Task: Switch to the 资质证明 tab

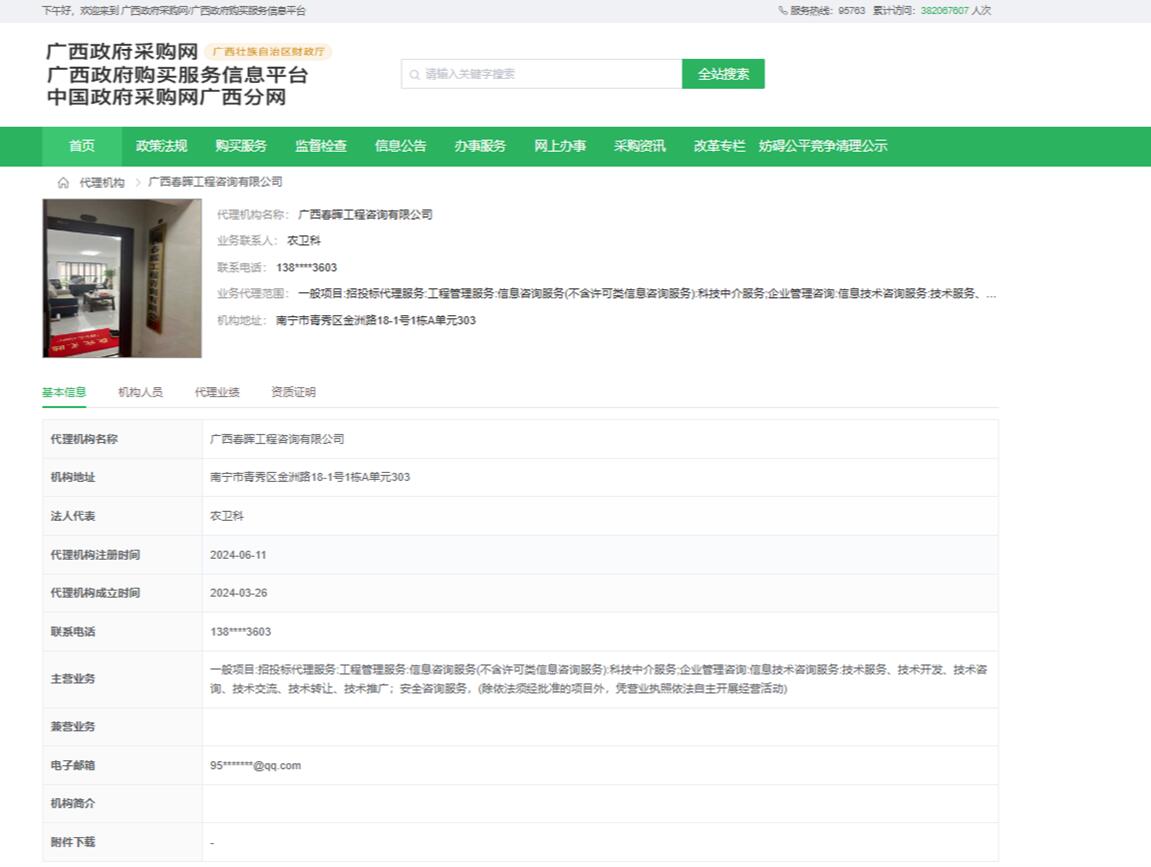Action: pyautogui.click(x=292, y=392)
